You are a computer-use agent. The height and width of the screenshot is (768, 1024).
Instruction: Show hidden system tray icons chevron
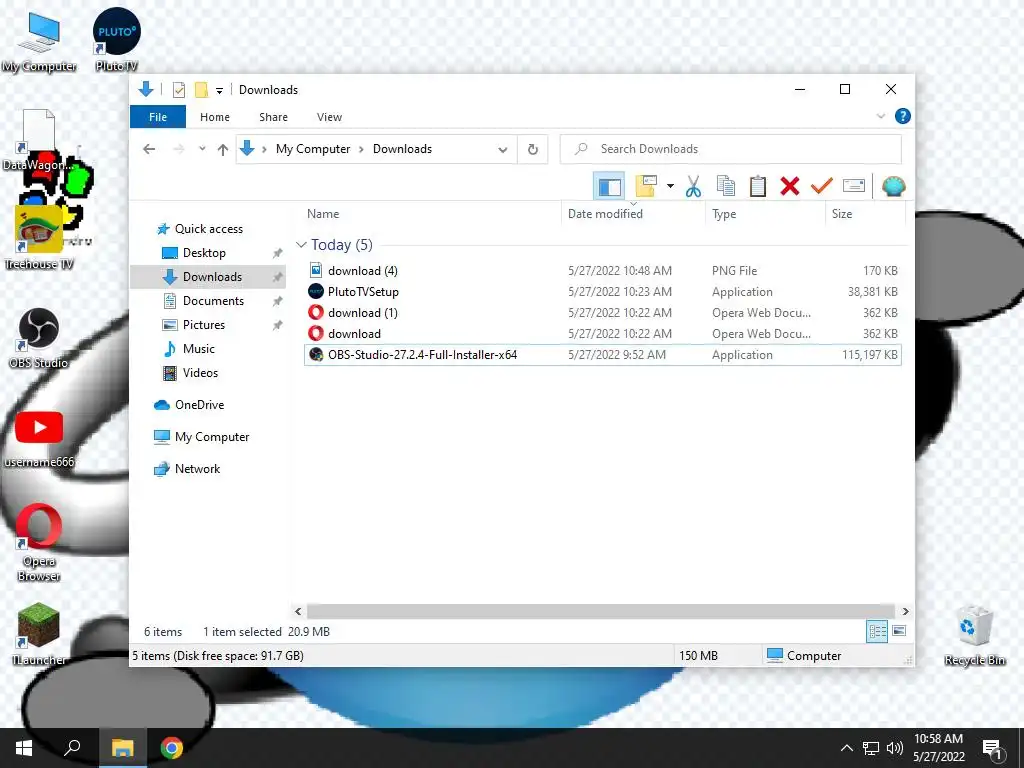click(x=846, y=748)
